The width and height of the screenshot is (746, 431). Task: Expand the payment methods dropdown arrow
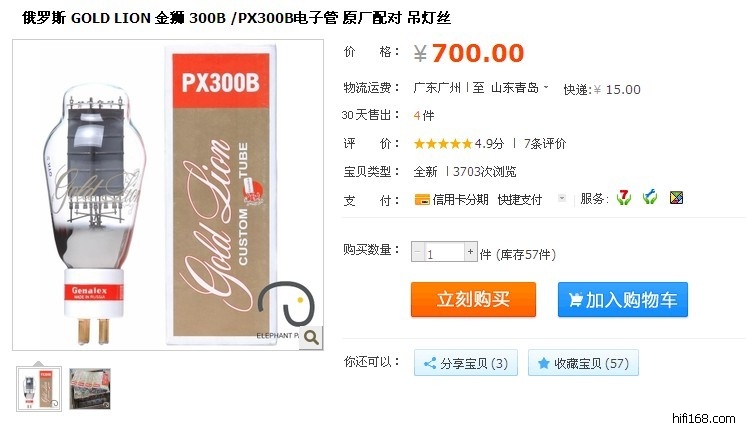(x=562, y=198)
